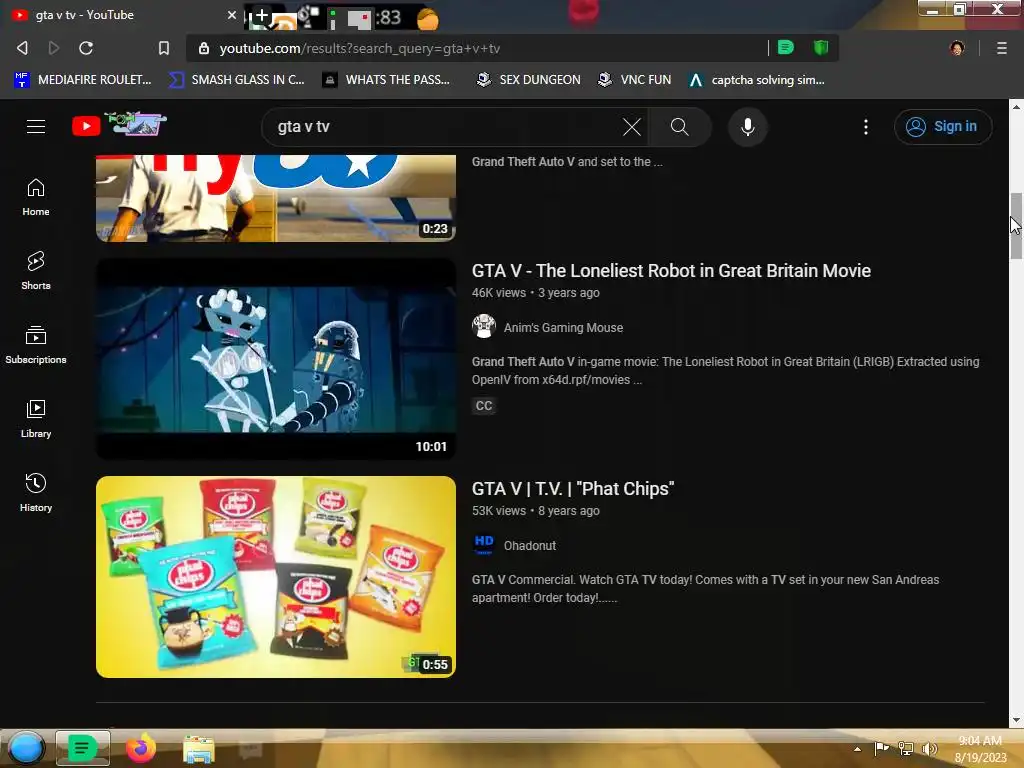1024x768 pixels.
Task: Open Library in sidebar
Action: click(x=36, y=419)
